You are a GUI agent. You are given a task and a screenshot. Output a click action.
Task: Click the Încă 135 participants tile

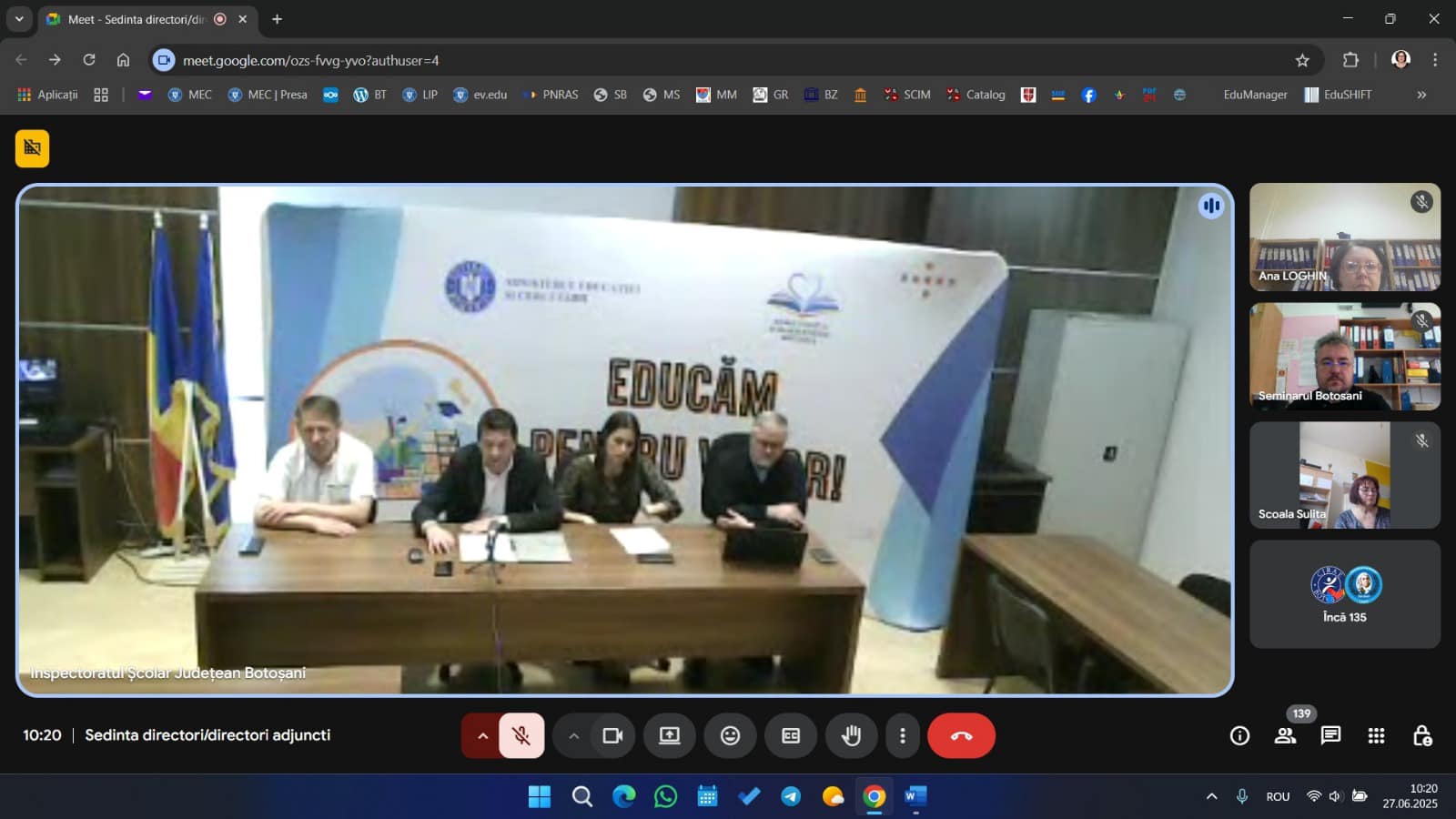click(1344, 594)
